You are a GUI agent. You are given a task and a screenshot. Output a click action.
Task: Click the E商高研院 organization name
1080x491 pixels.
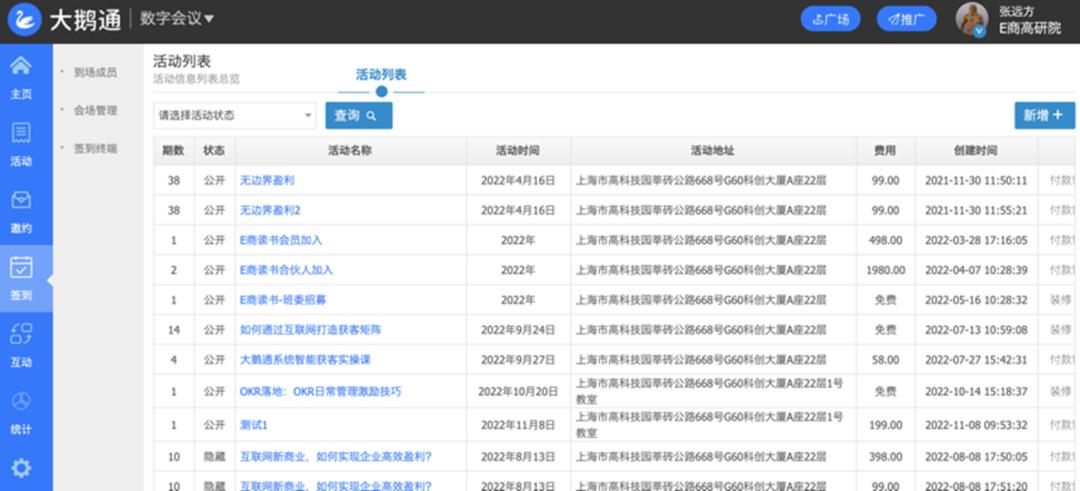pos(1030,28)
